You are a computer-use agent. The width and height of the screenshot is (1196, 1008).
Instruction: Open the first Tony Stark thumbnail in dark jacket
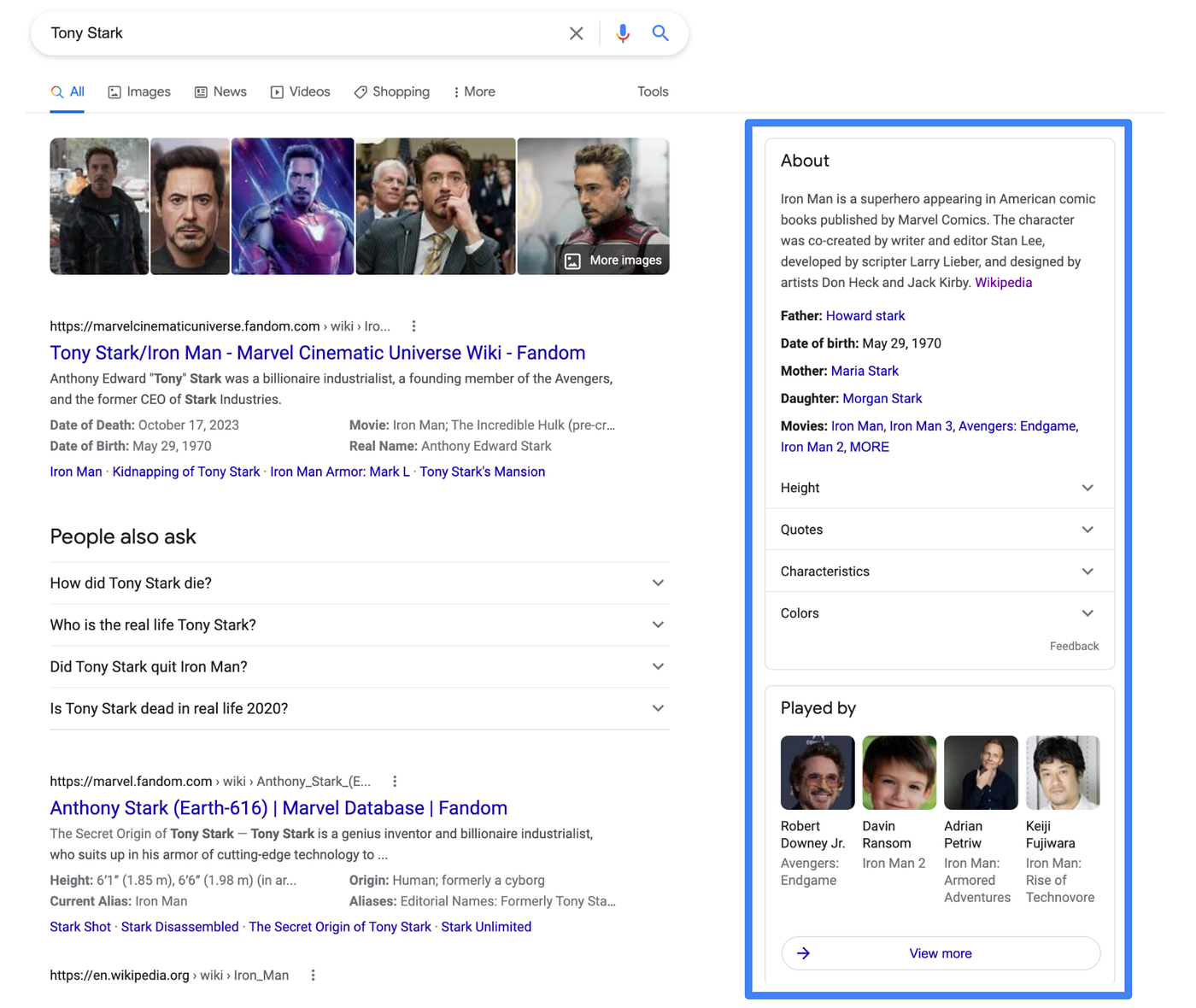point(99,207)
